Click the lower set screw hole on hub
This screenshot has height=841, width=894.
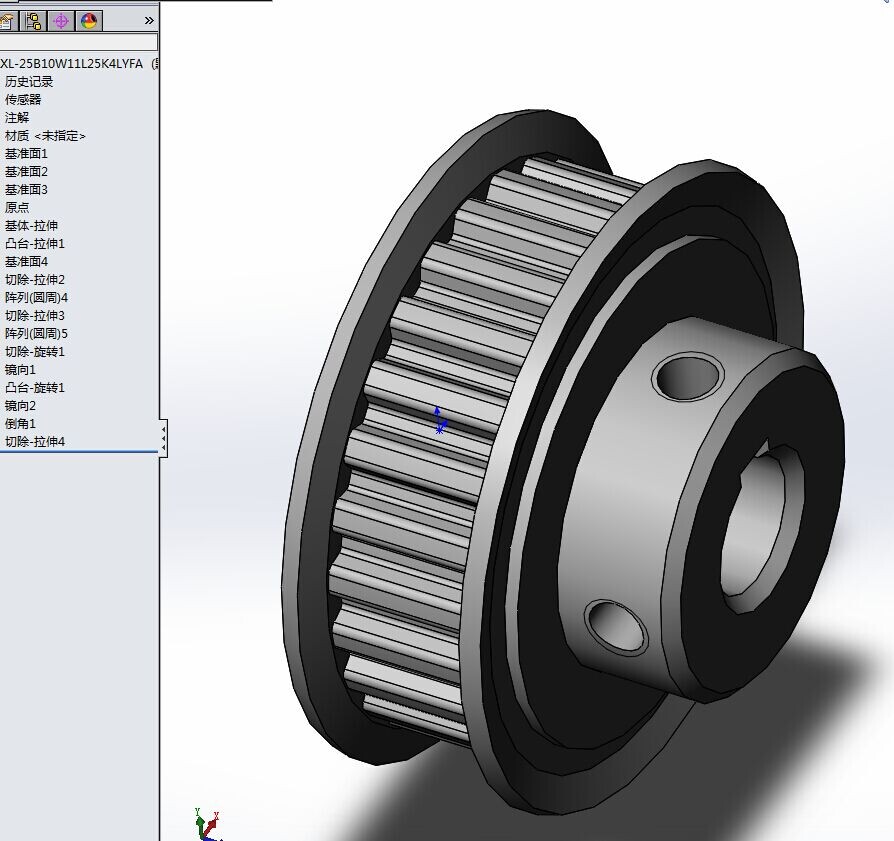(616, 628)
